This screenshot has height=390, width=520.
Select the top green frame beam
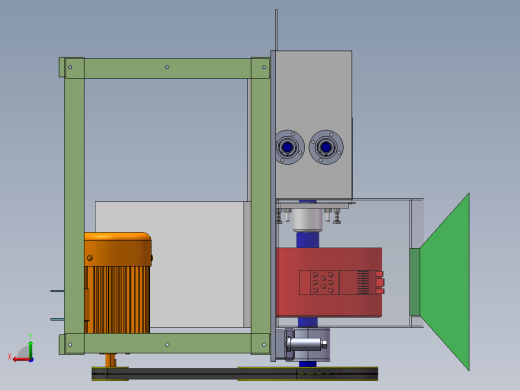(167, 68)
